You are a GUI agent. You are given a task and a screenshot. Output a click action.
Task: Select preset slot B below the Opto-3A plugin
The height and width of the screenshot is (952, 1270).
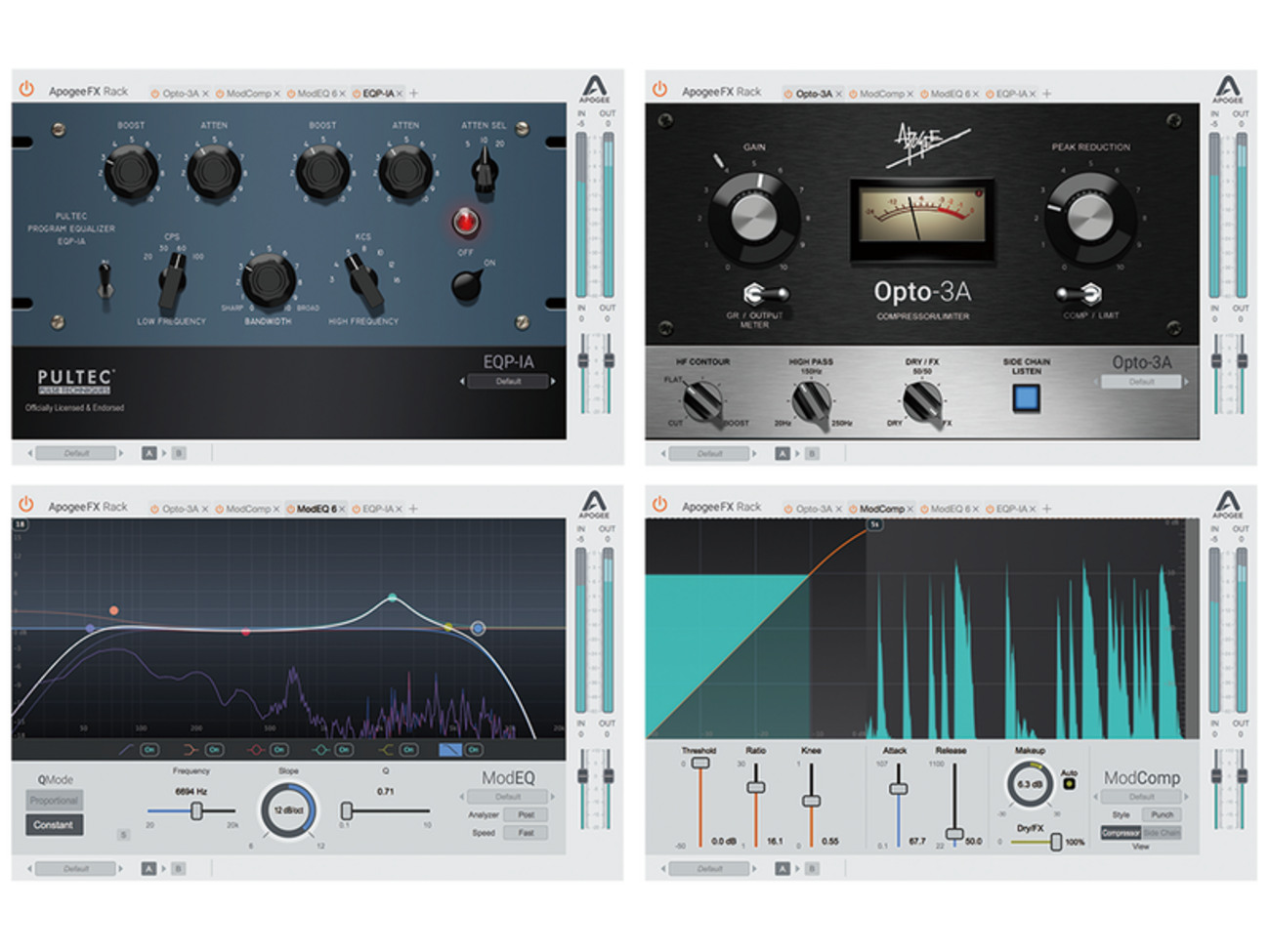click(812, 453)
